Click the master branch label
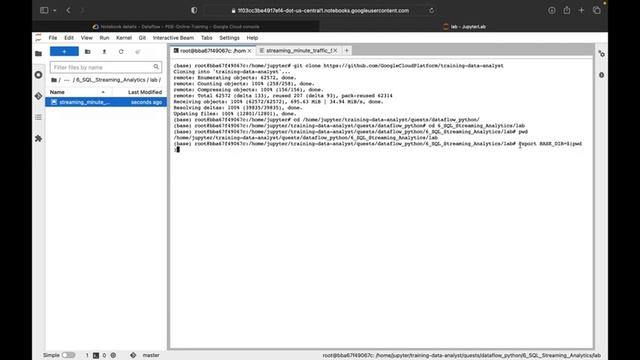640x360 pixels. [151, 356]
